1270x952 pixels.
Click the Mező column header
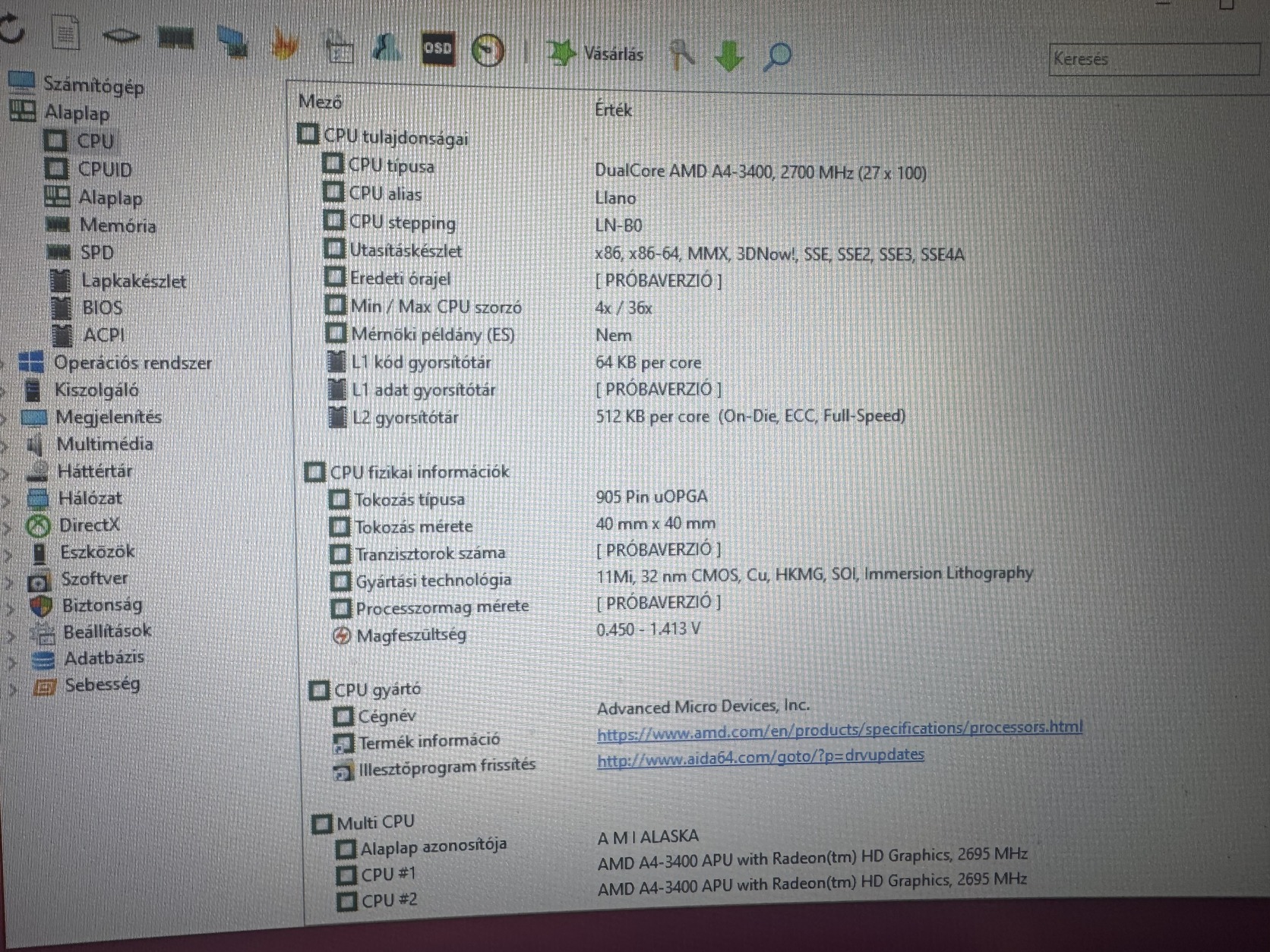click(320, 101)
